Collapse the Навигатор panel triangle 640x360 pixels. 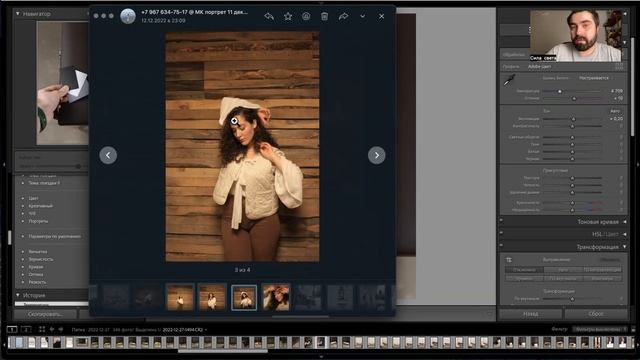tap(18, 14)
